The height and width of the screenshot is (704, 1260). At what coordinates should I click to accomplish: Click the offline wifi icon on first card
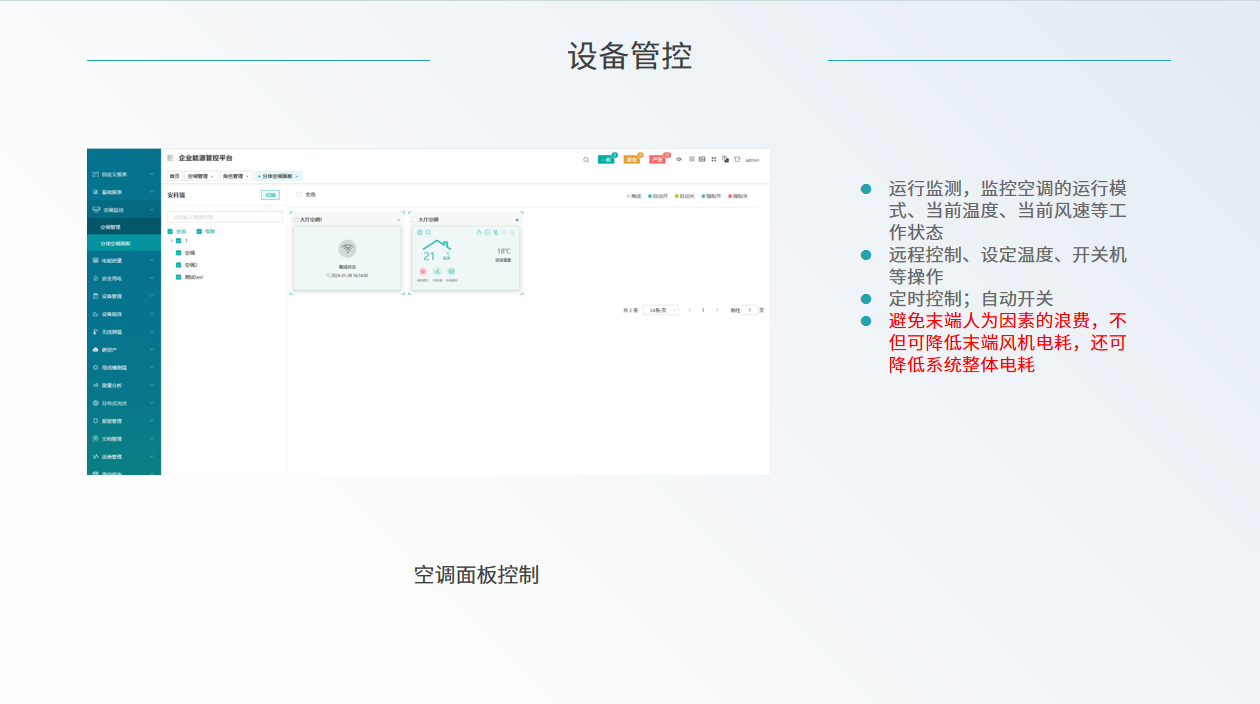point(347,249)
